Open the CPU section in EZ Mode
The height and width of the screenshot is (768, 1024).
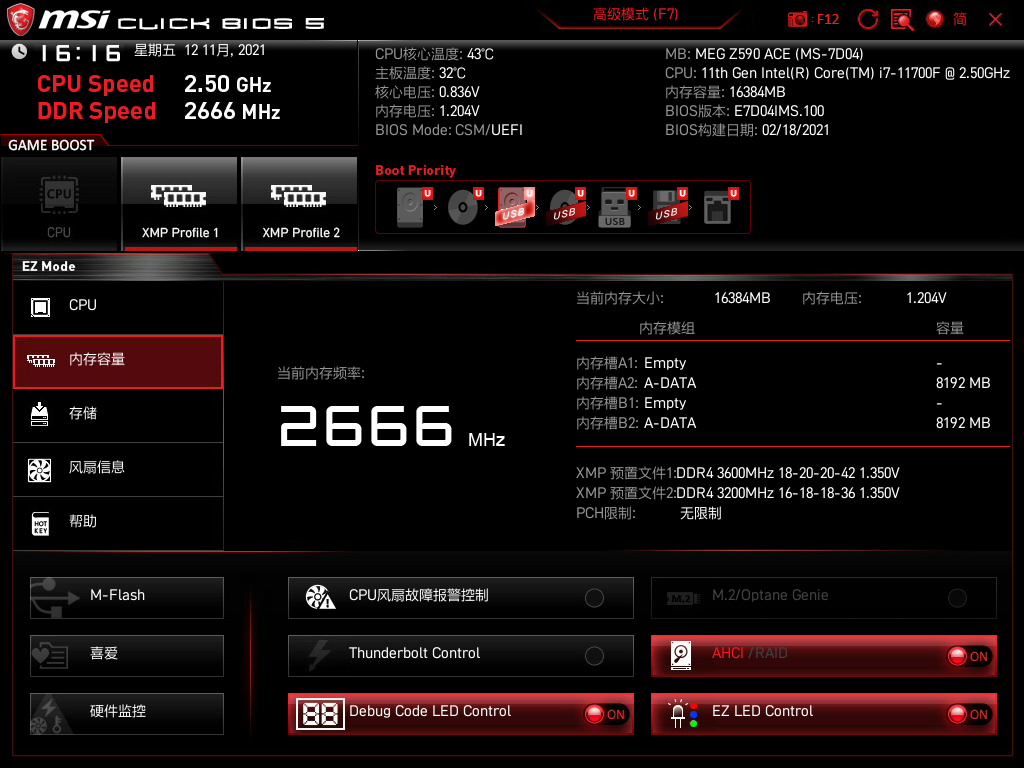[x=118, y=306]
